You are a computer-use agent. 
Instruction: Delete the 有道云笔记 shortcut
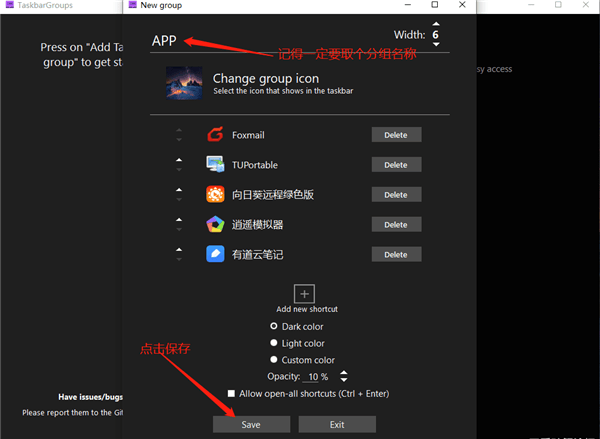coord(396,255)
